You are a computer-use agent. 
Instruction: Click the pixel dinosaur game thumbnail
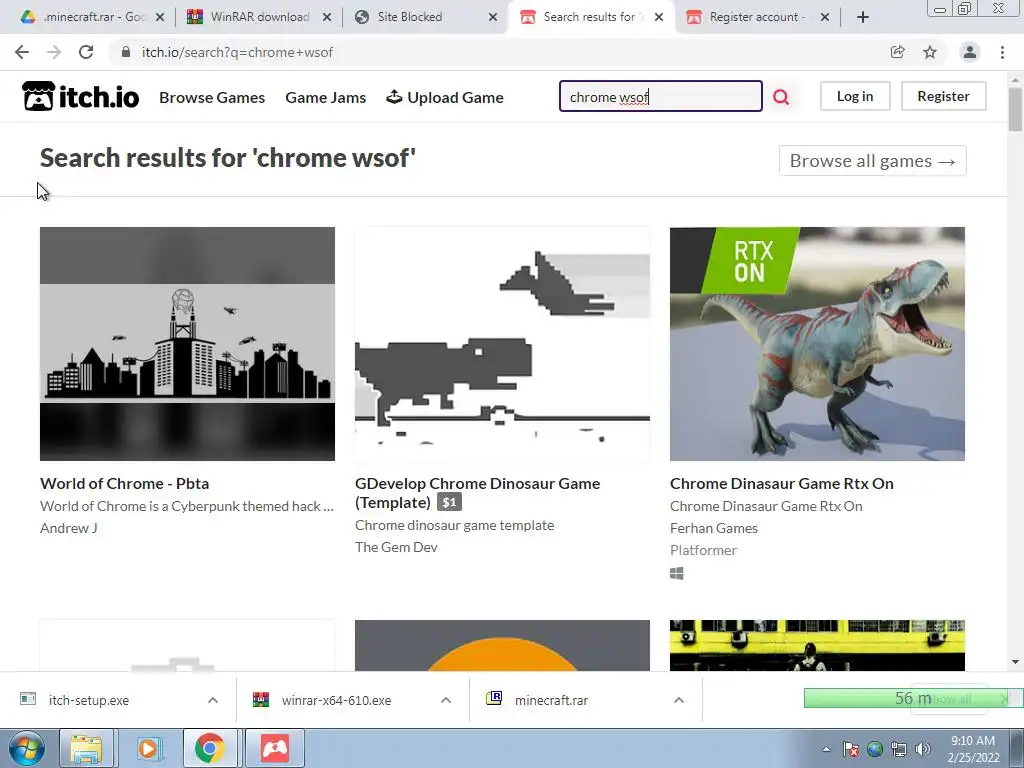(x=502, y=344)
